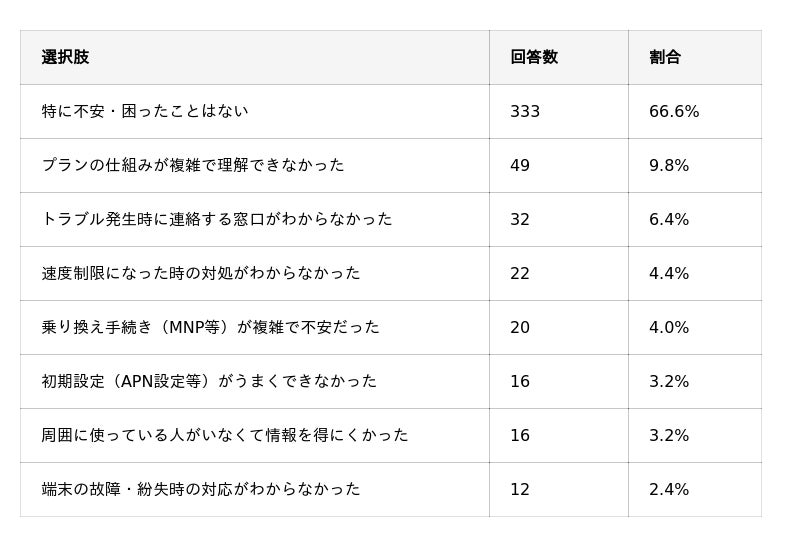Select the 速度制限になった時の対処がわからなかった cell
Image resolution: width=800 pixels, height=547 pixels.
(201, 274)
